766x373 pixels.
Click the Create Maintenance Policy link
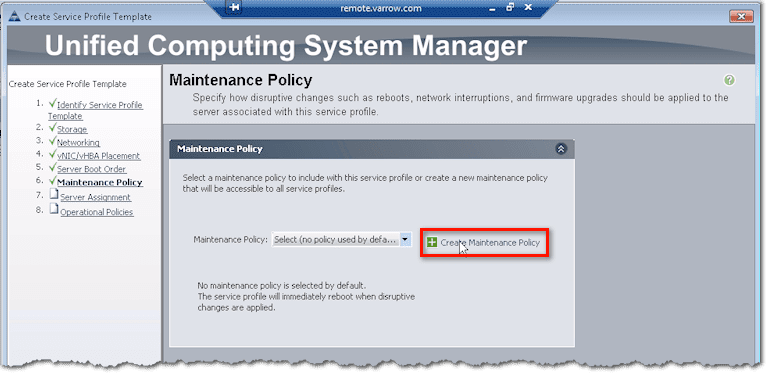click(x=490, y=242)
